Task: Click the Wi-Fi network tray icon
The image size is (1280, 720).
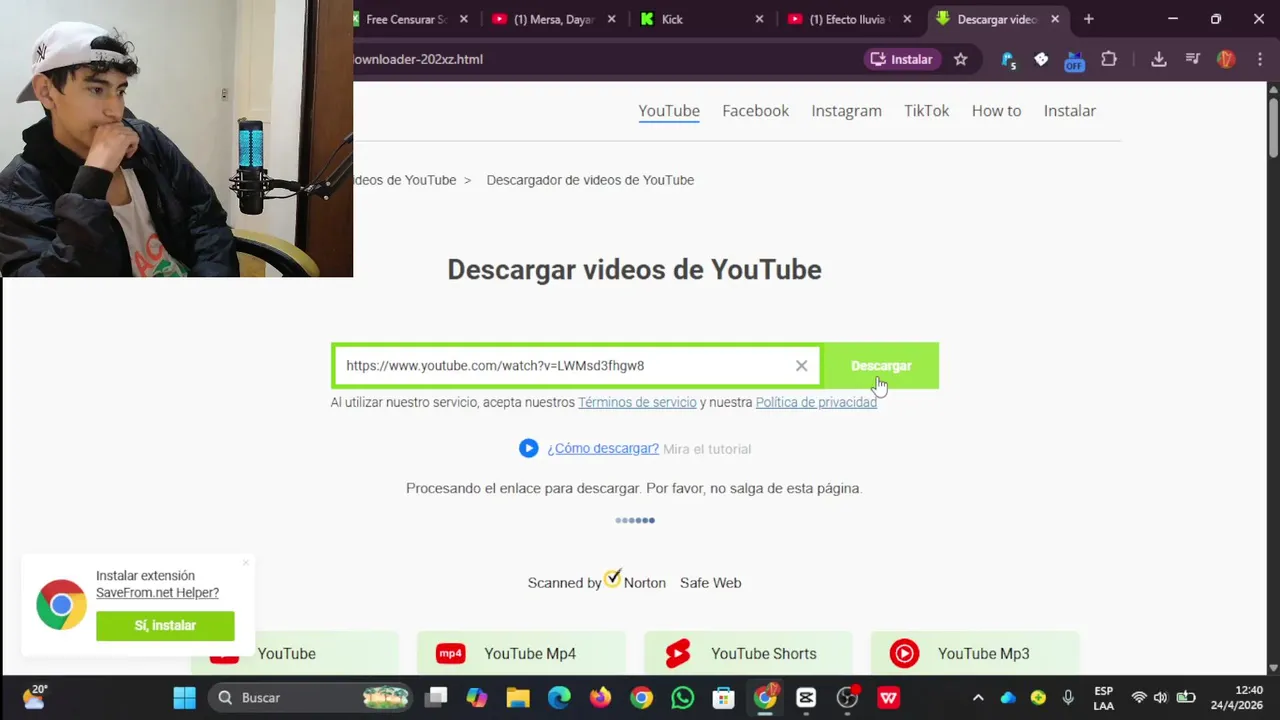Action: coord(1139,698)
